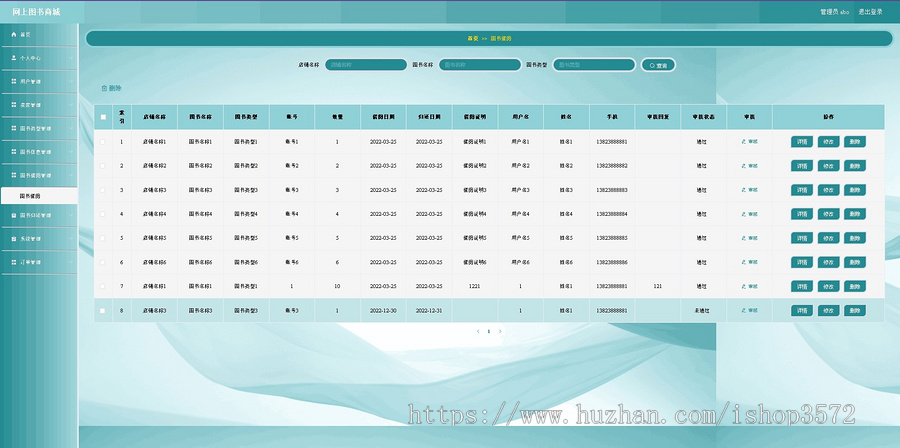Collapse the 图书借阅管理 chevron arrow
900x448 pixels.
click(71, 176)
